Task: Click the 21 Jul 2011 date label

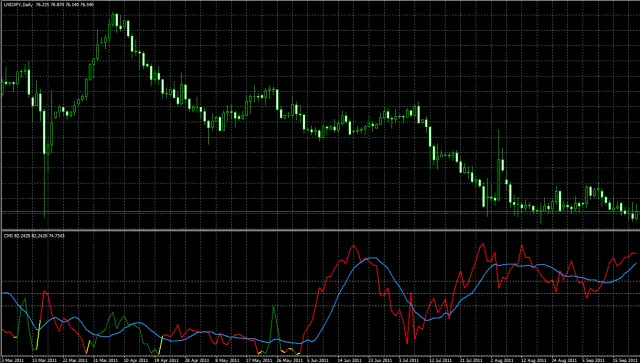Action: [471, 360]
